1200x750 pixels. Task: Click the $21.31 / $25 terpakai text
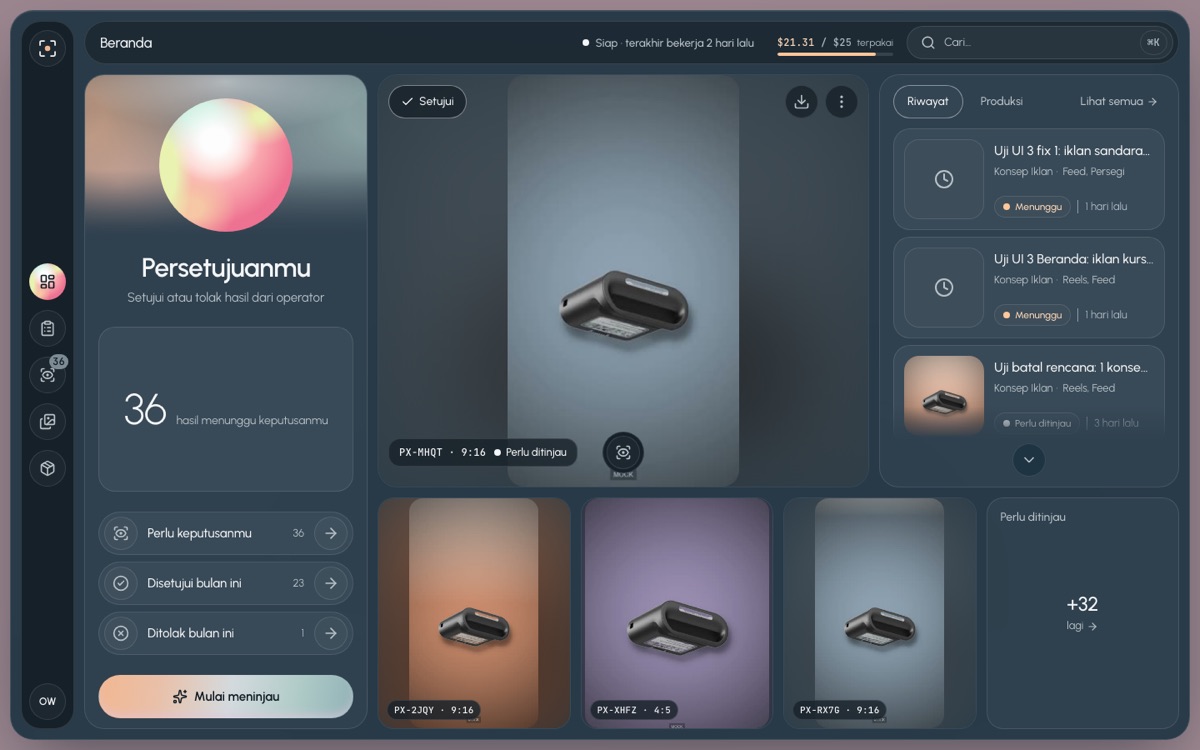click(x=835, y=43)
